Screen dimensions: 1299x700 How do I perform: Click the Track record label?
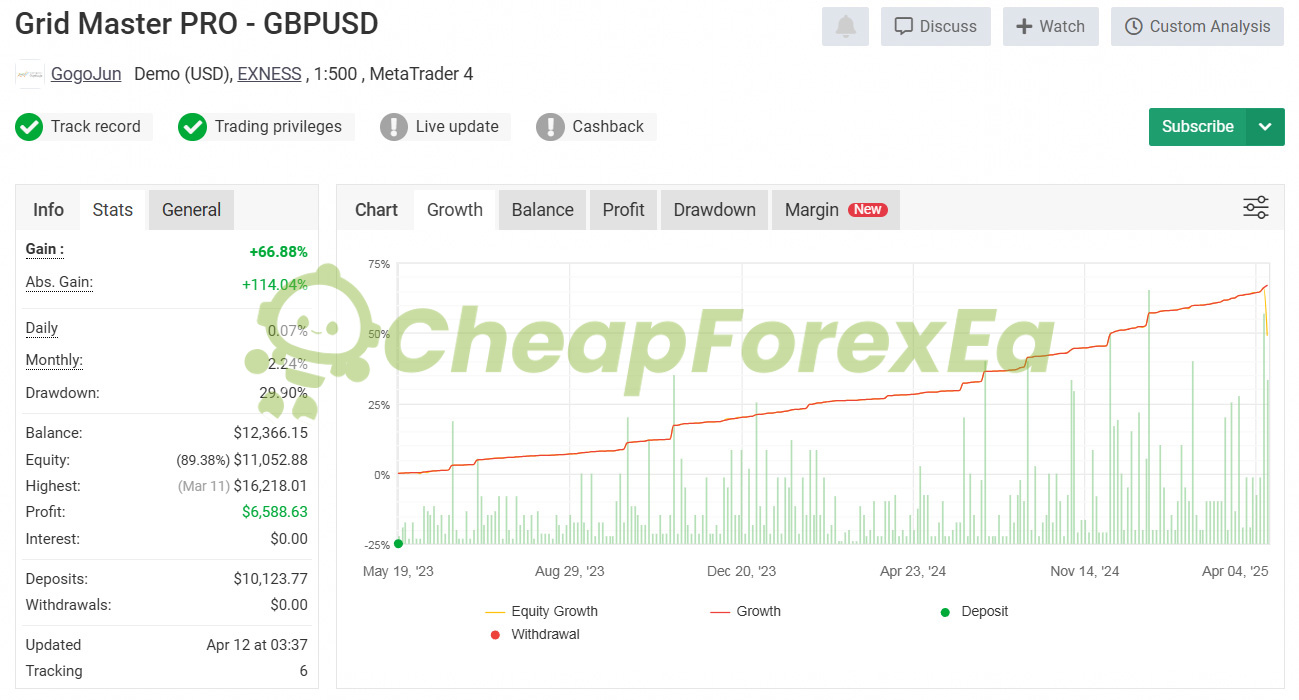pos(96,127)
